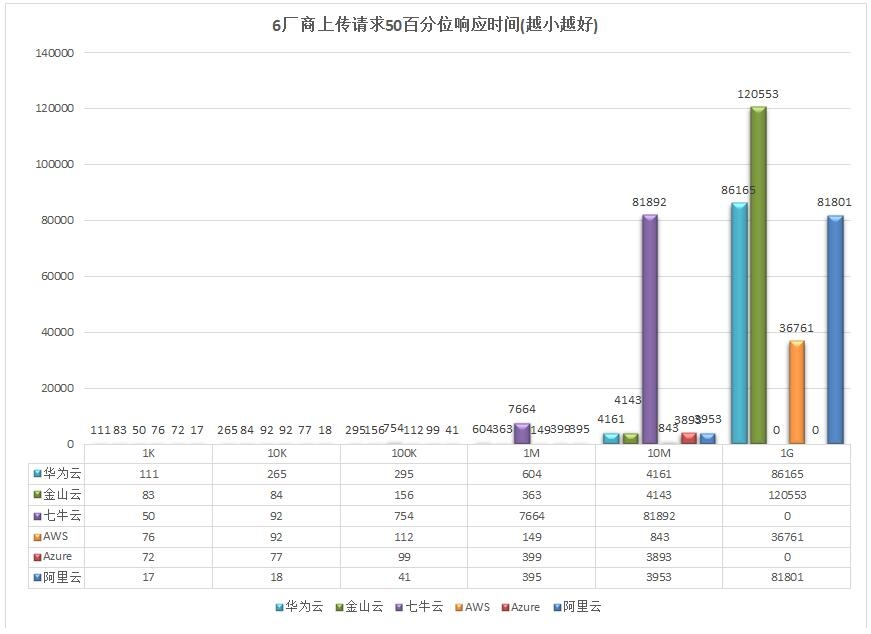Select the Azure red marker in bottom legend
871x634 pixels.
tap(505, 607)
